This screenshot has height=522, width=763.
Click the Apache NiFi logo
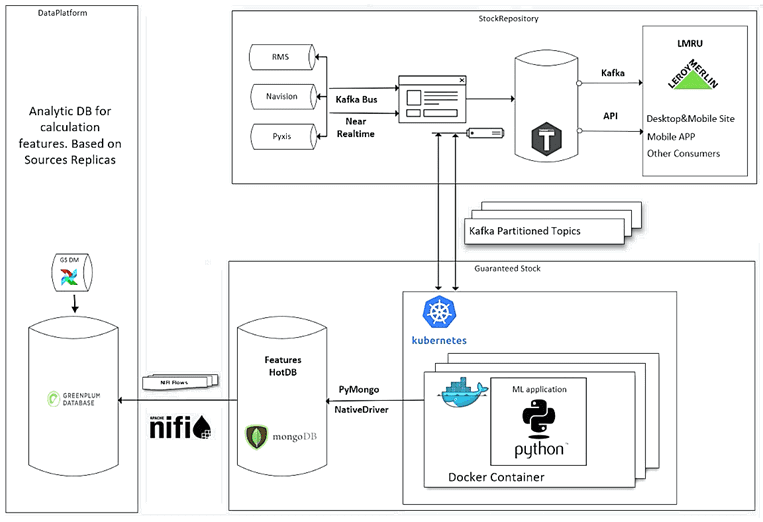pyautogui.click(x=180, y=427)
